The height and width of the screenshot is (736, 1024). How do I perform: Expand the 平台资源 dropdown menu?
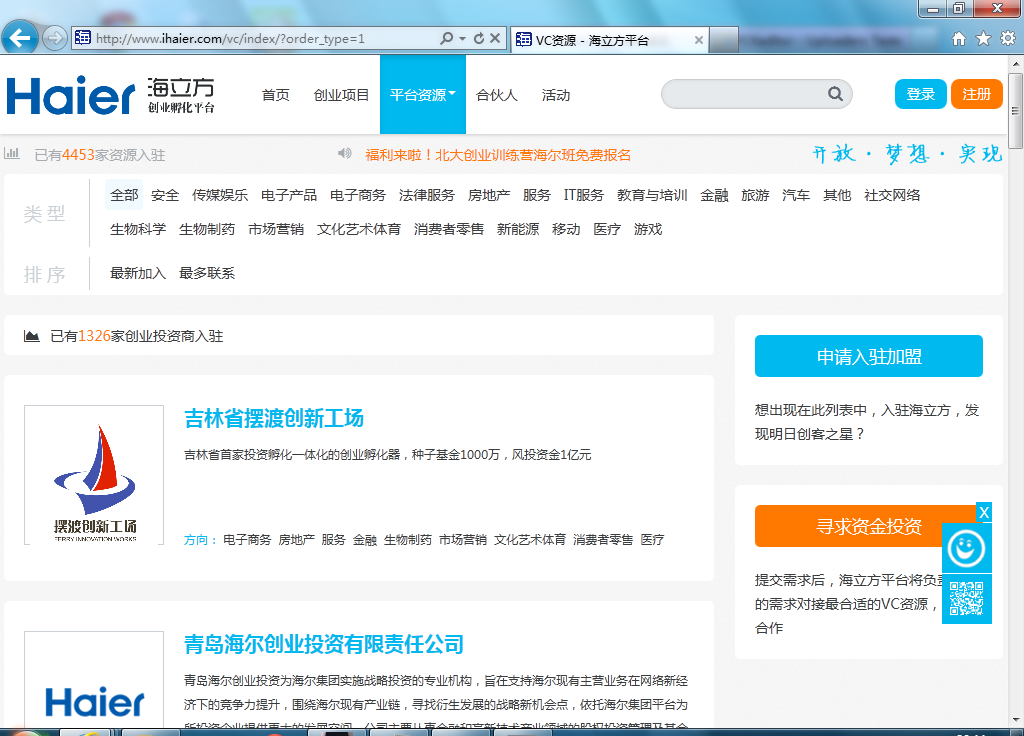(423, 95)
